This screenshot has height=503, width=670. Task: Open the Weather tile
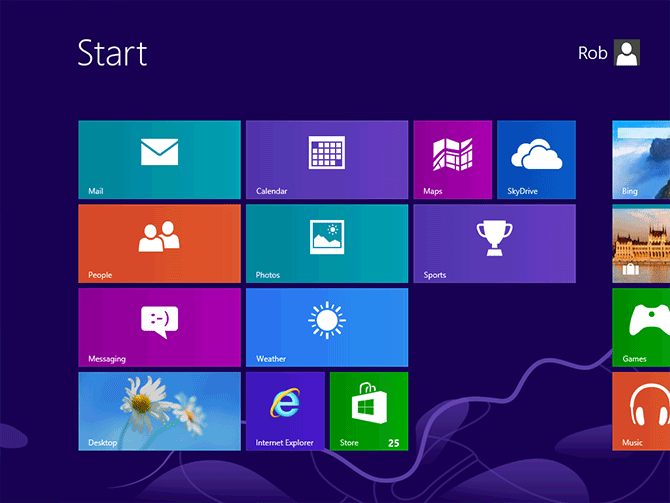coord(327,327)
